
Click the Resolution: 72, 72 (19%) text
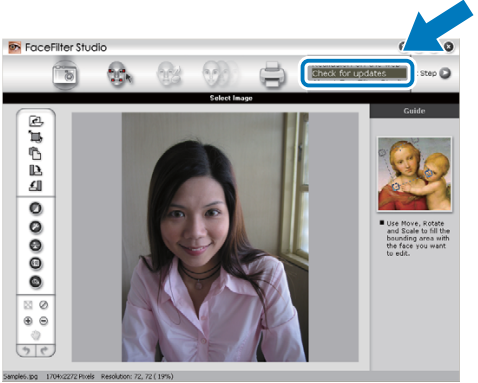coord(137,376)
